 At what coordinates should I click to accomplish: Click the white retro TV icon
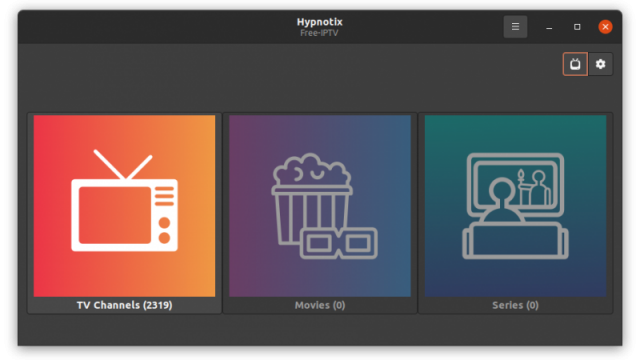point(124,200)
